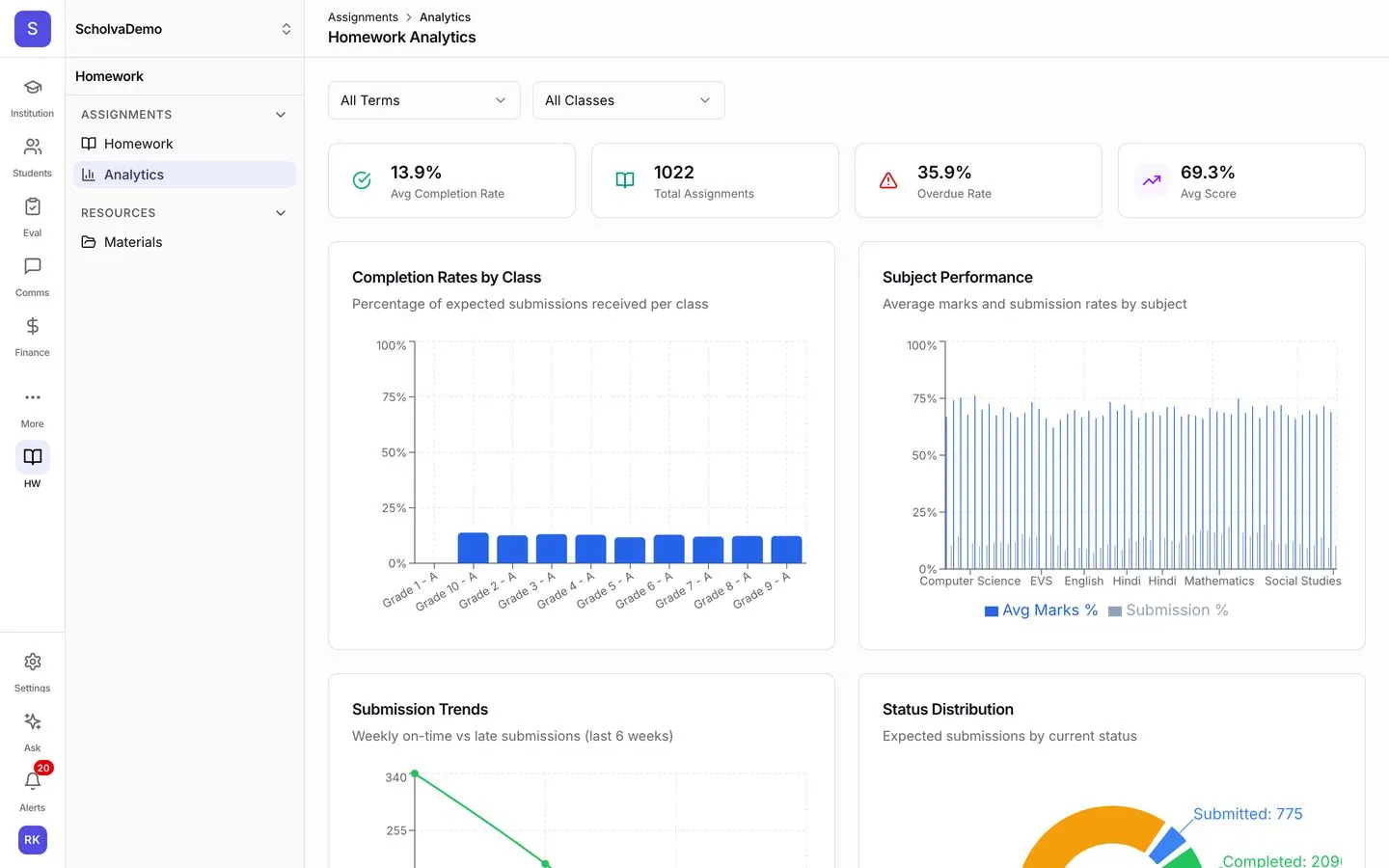The image size is (1389, 868).
Task: Select the HW book icon
Action: pos(32,457)
